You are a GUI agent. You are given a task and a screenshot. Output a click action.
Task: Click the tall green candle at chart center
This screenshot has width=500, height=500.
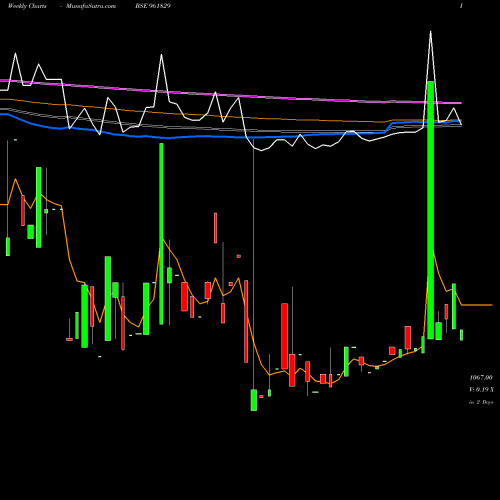(161, 234)
